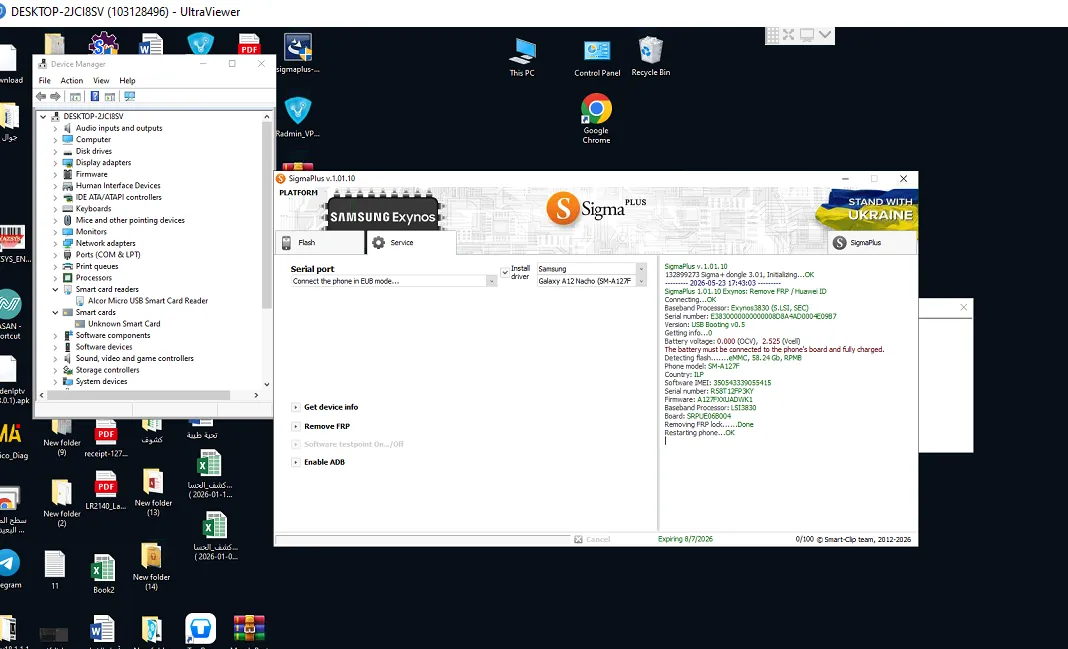The width and height of the screenshot is (1068, 649).
Task: Select the Unknown Smart Card device
Action: (x=123, y=324)
